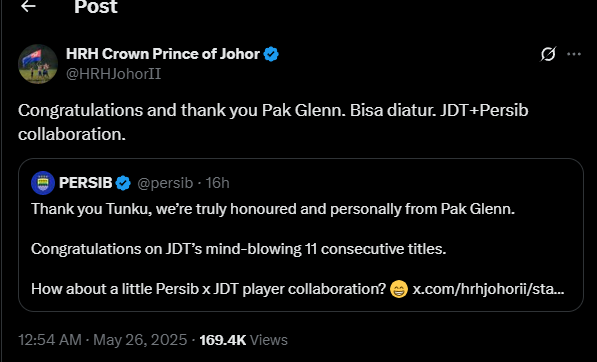The width and height of the screenshot is (597, 362).
Task: Click the Post heading title
Action: tap(96, 6)
